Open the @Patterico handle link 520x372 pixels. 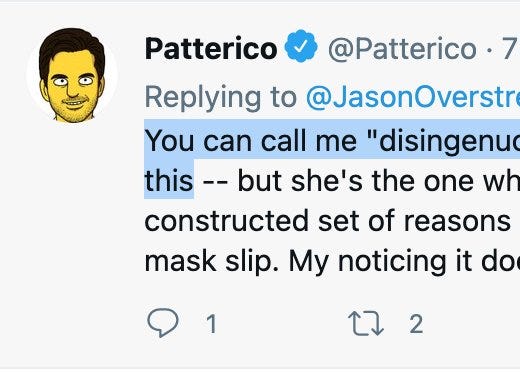pos(402,49)
